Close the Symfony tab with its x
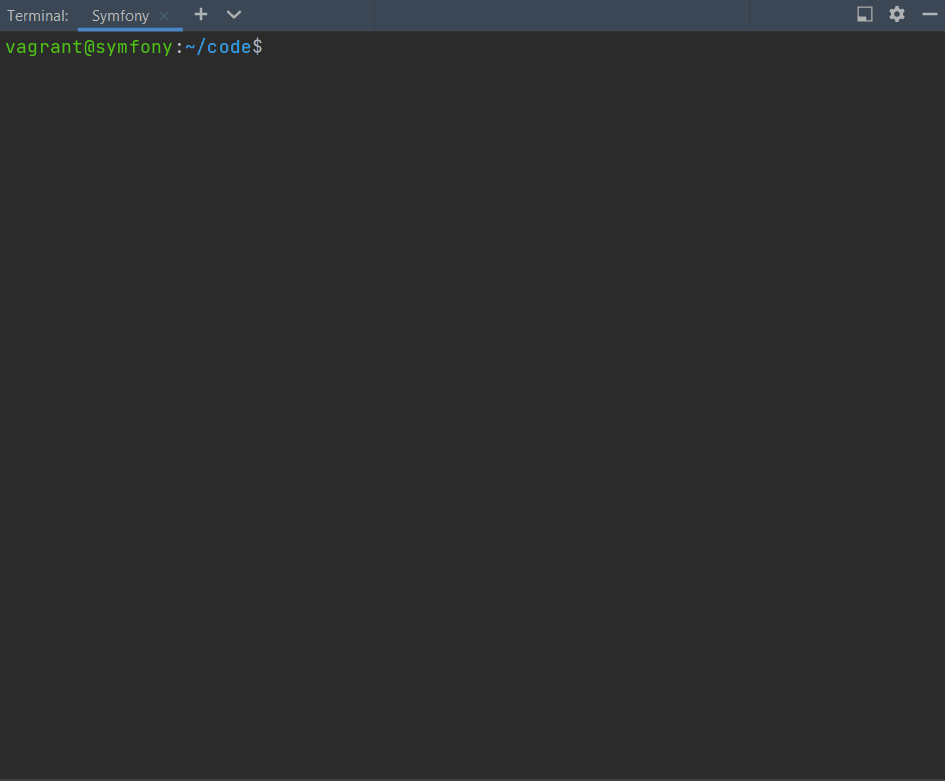Image resolution: width=945 pixels, height=781 pixels. pyautogui.click(x=163, y=15)
